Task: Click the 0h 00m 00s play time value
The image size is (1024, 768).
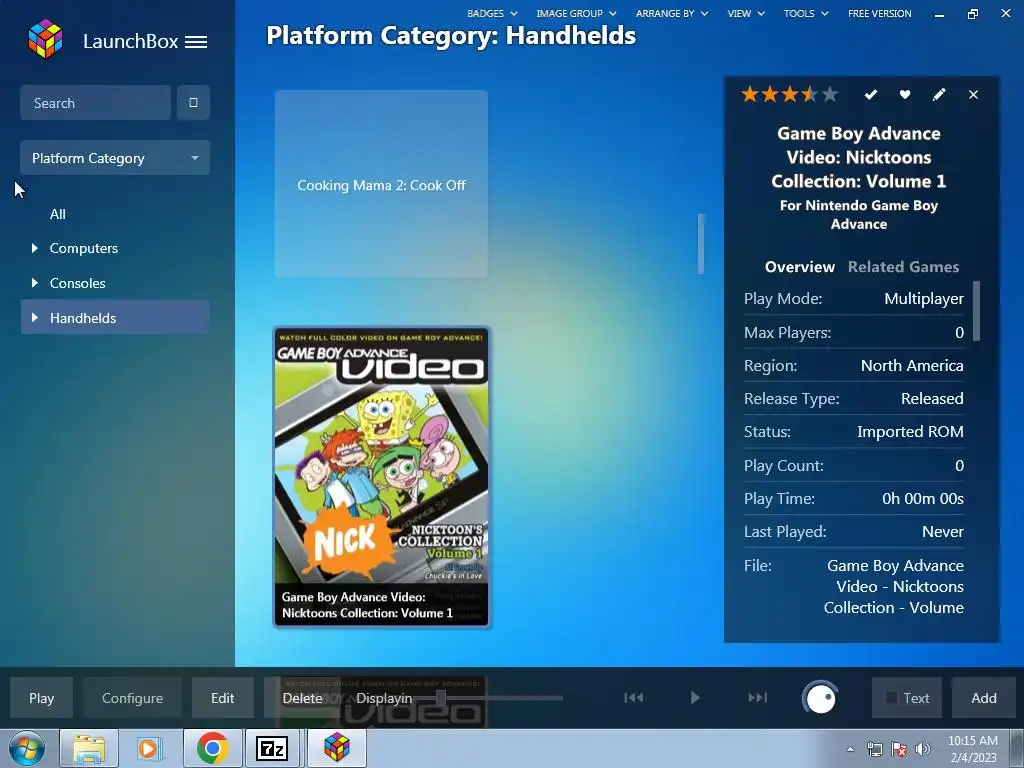Action: pos(923,498)
